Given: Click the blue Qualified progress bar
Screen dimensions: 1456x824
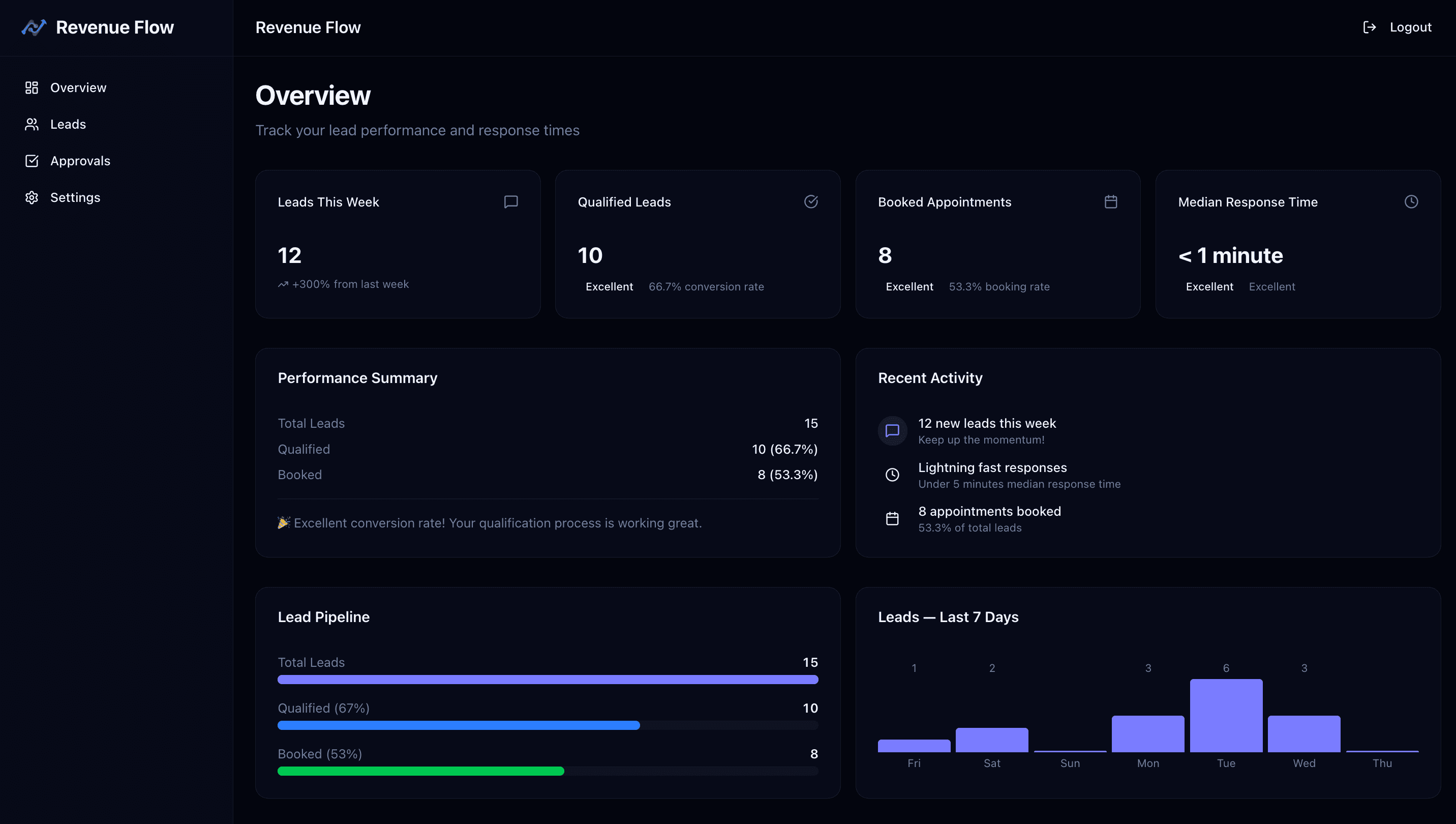Looking at the screenshot, I should (x=458, y=725).
